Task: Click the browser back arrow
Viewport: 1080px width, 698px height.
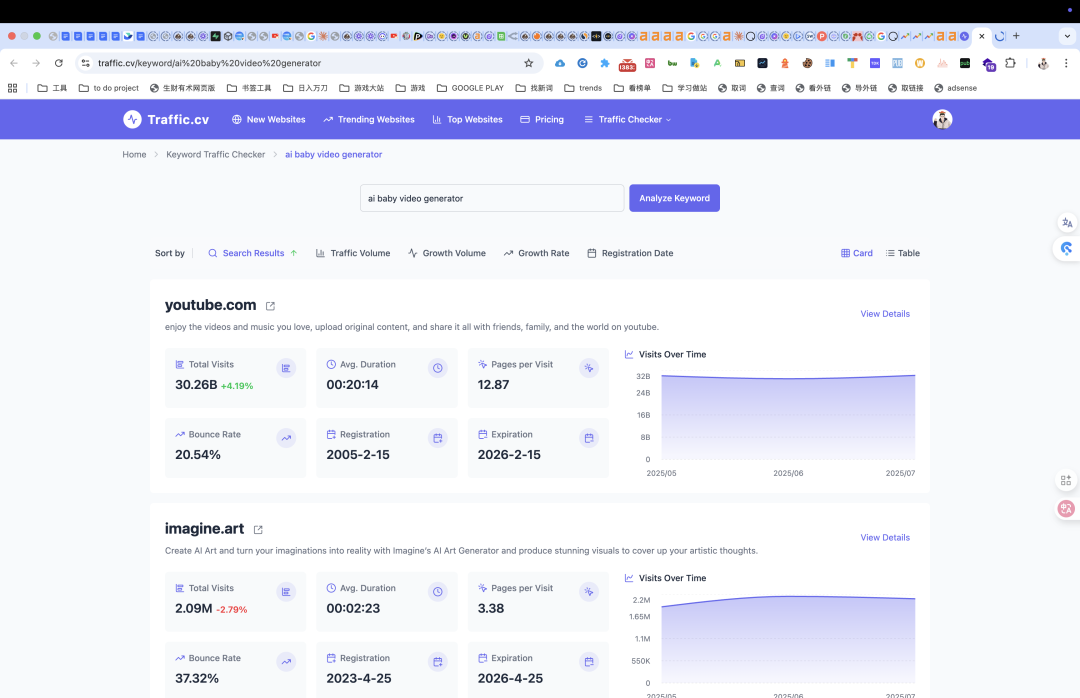Action: (14, 63)
